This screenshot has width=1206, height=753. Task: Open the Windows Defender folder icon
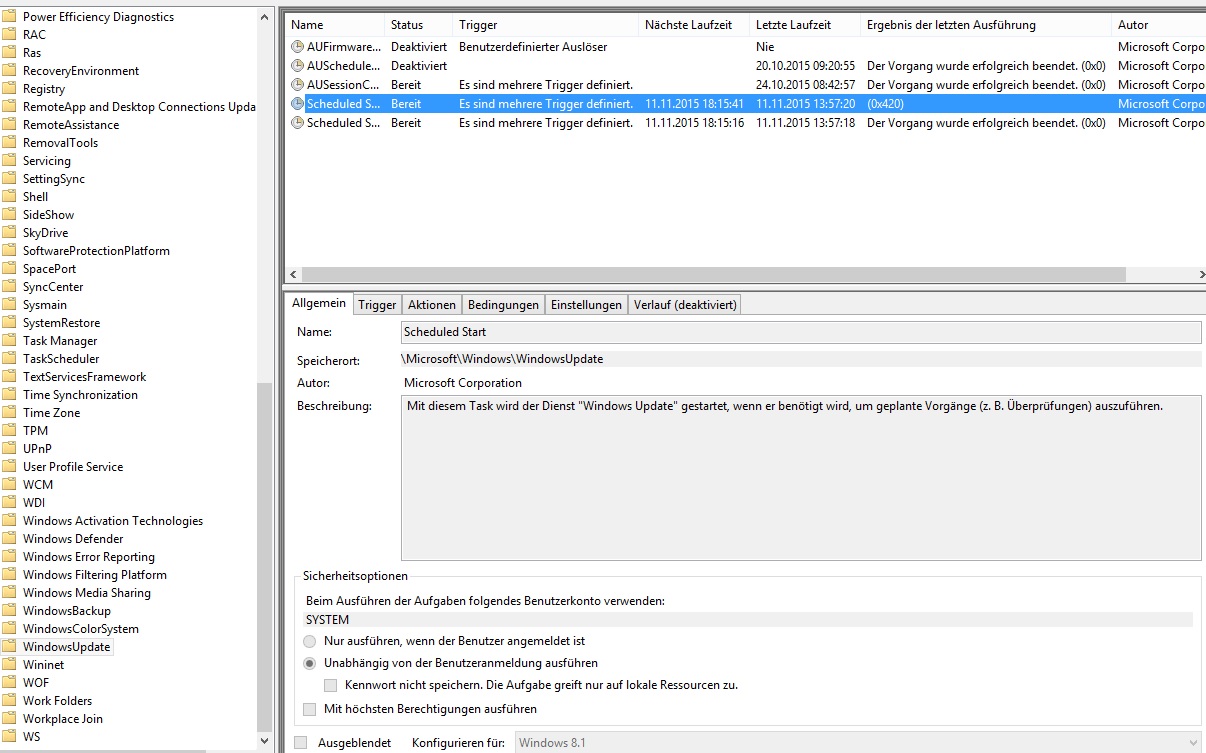click(x=10, y=539)
